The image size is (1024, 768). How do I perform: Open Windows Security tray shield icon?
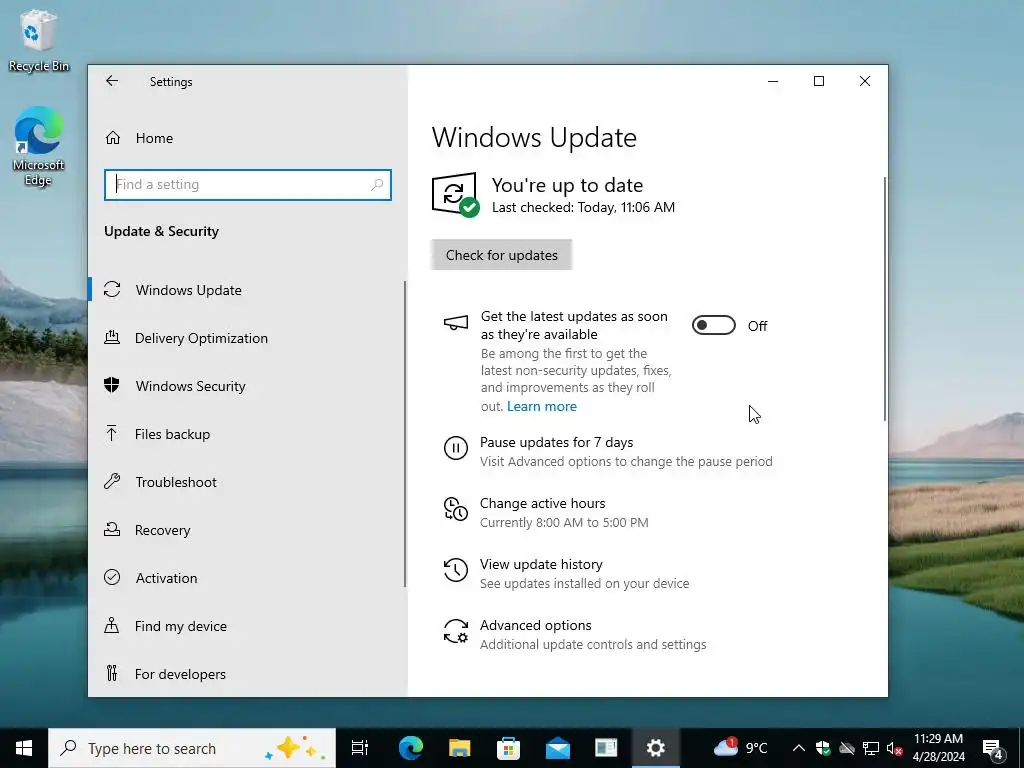(823, 748)
